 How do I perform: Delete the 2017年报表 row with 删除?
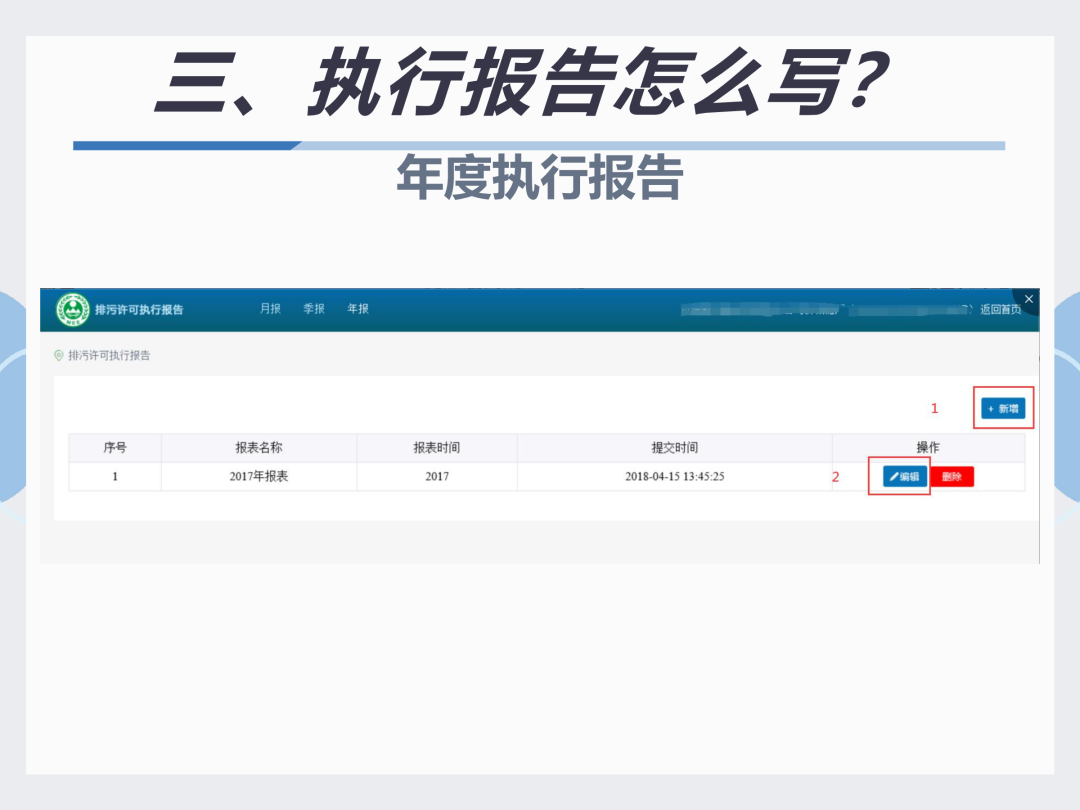point(952,476)
